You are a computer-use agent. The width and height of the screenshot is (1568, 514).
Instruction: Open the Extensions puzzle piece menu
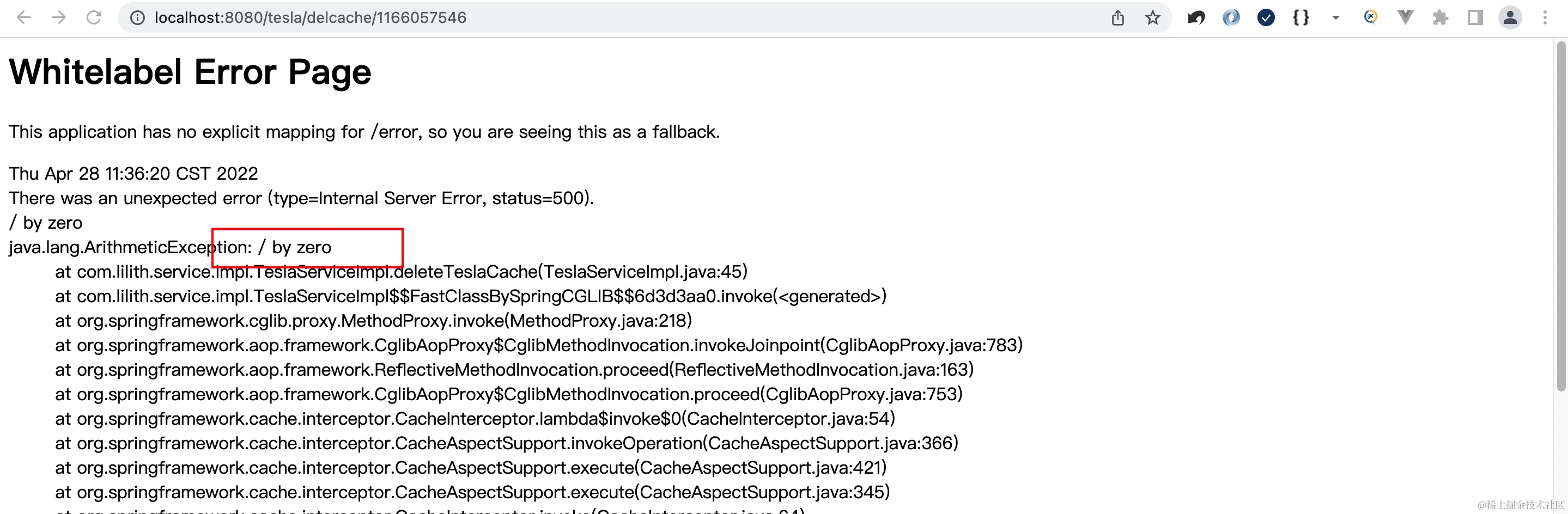[x=1439, y=17]
